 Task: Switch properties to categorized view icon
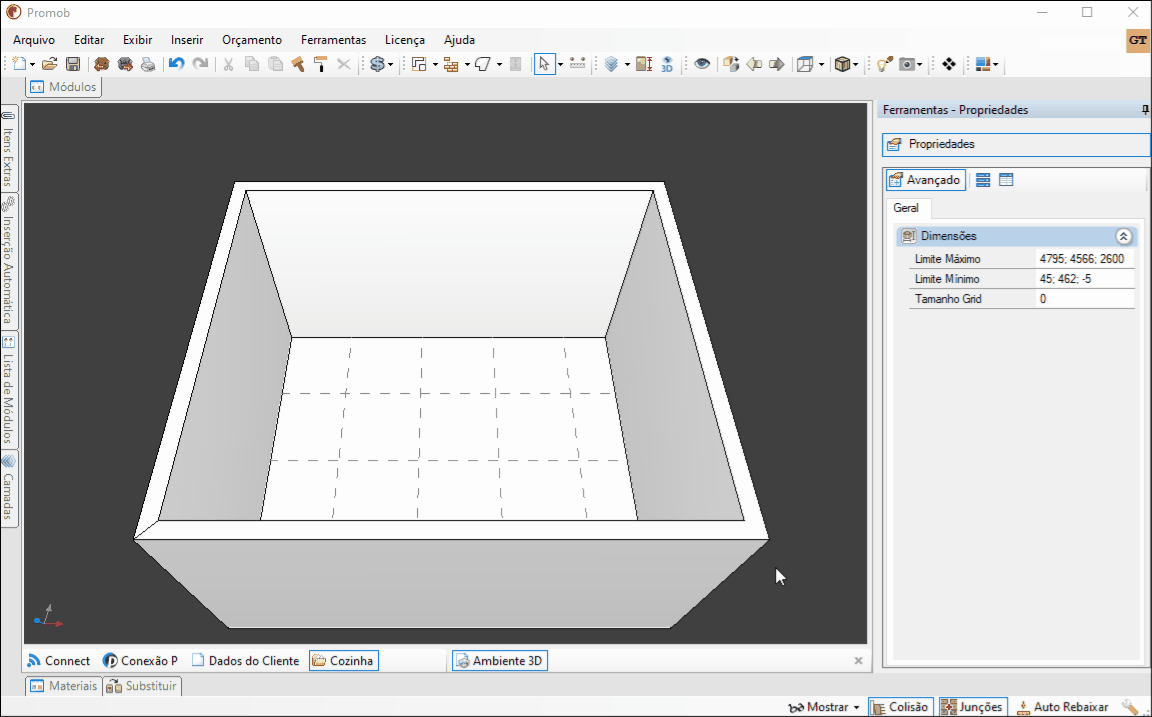[x=983, y=180]
